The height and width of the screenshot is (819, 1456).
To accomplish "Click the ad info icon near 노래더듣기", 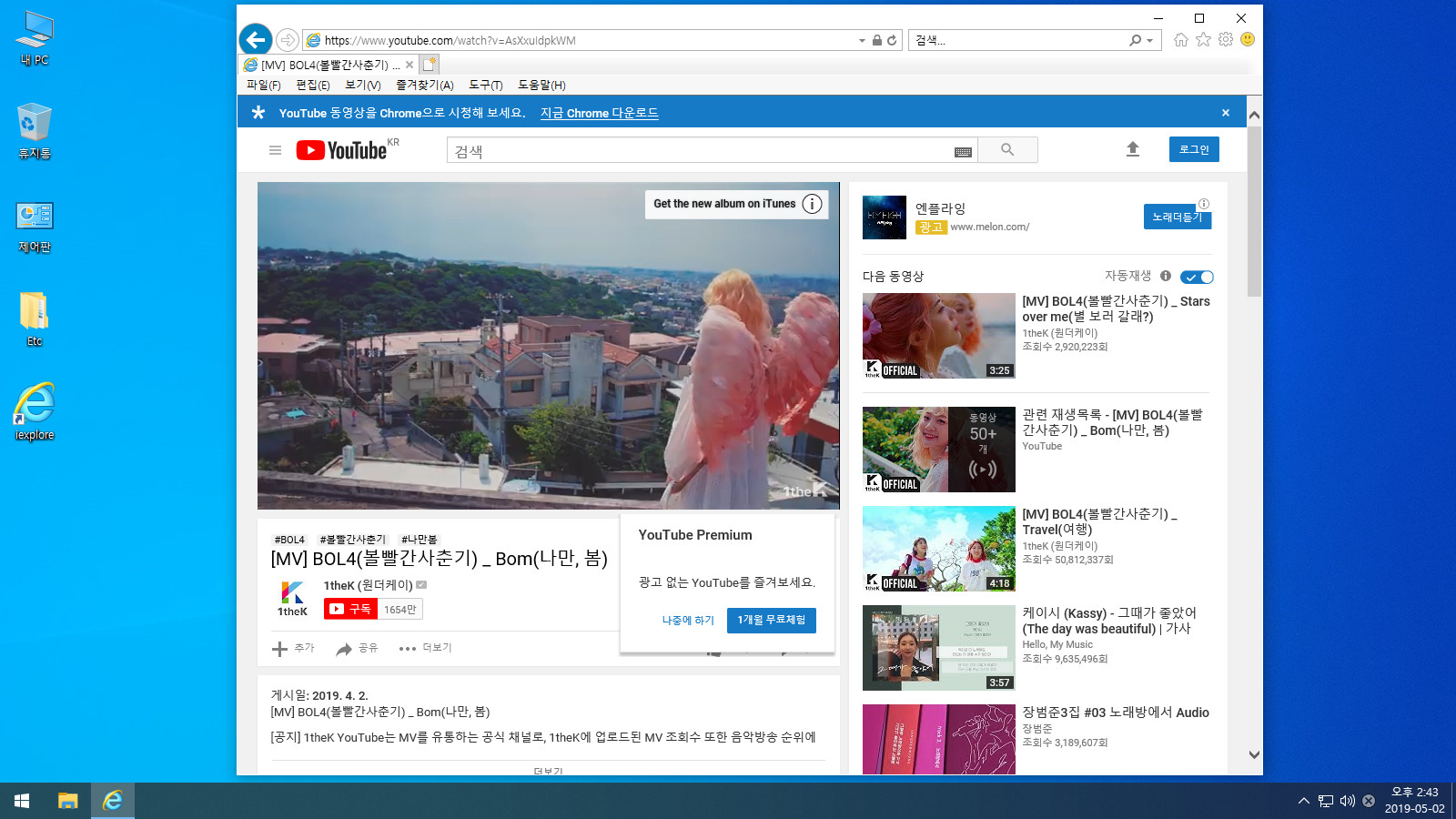I will [x=1204, y=204].
